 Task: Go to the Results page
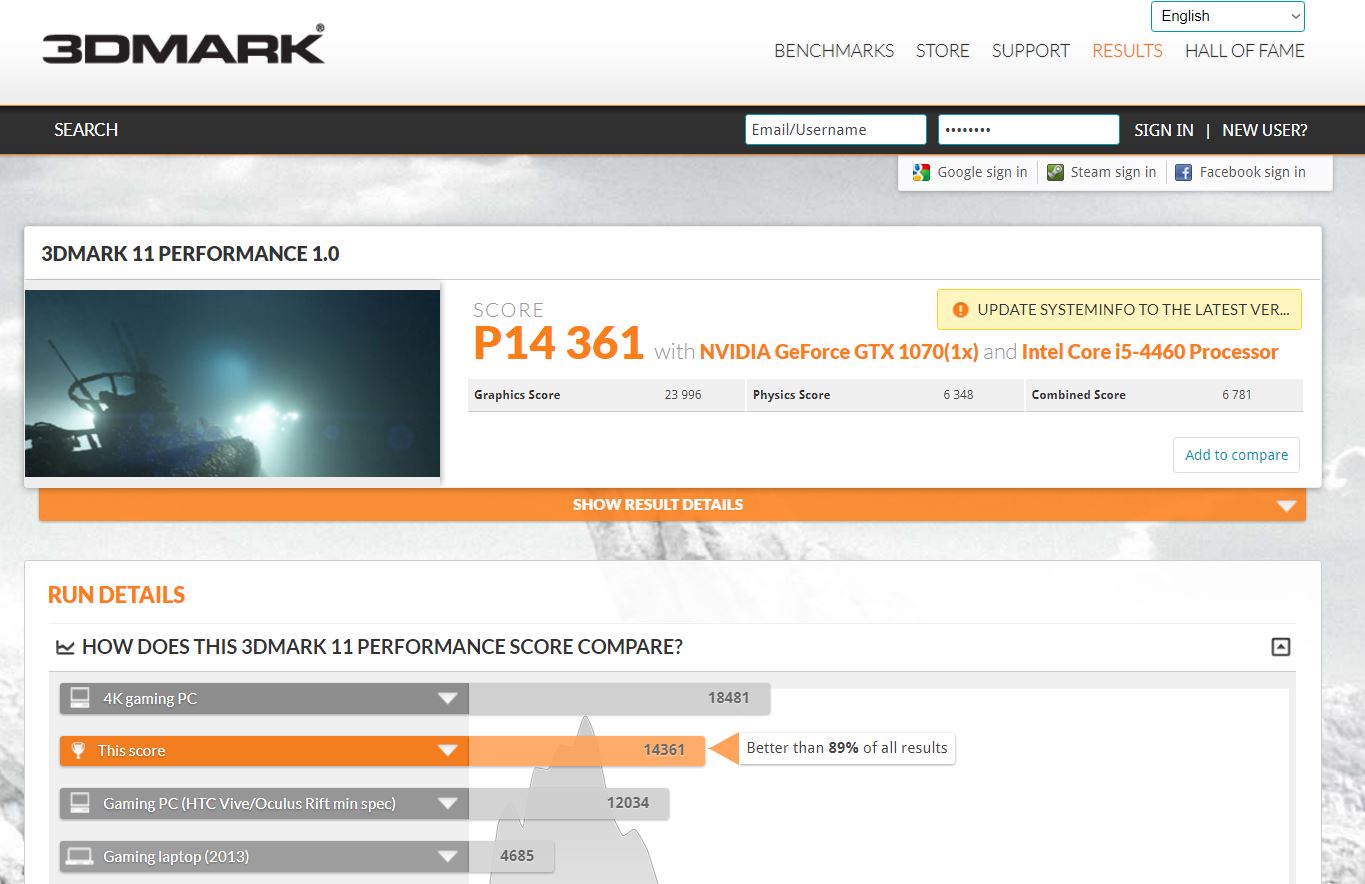tap(1127, 51)
